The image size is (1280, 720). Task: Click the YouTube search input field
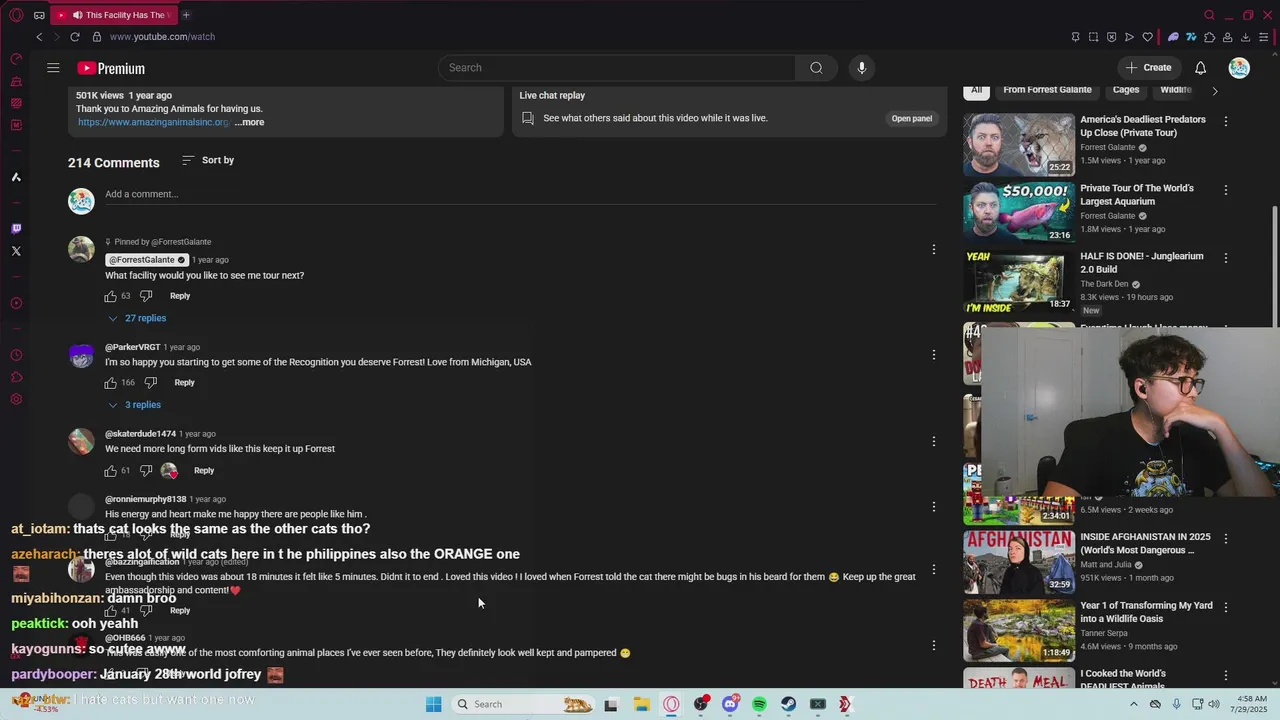tap(617, 68)
